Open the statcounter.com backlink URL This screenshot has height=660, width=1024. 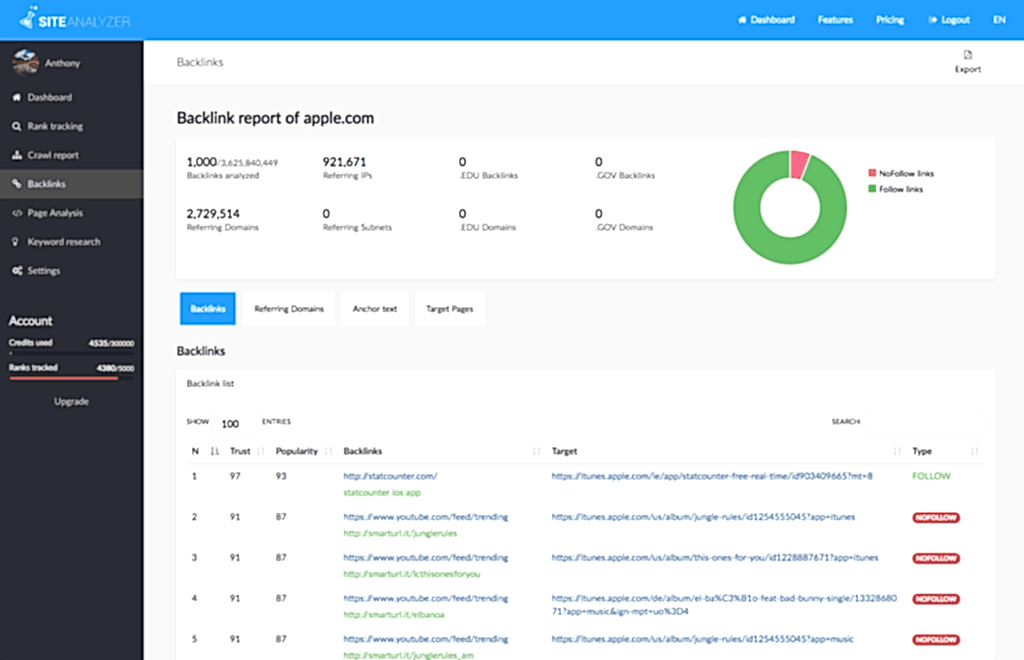[390, 476]
